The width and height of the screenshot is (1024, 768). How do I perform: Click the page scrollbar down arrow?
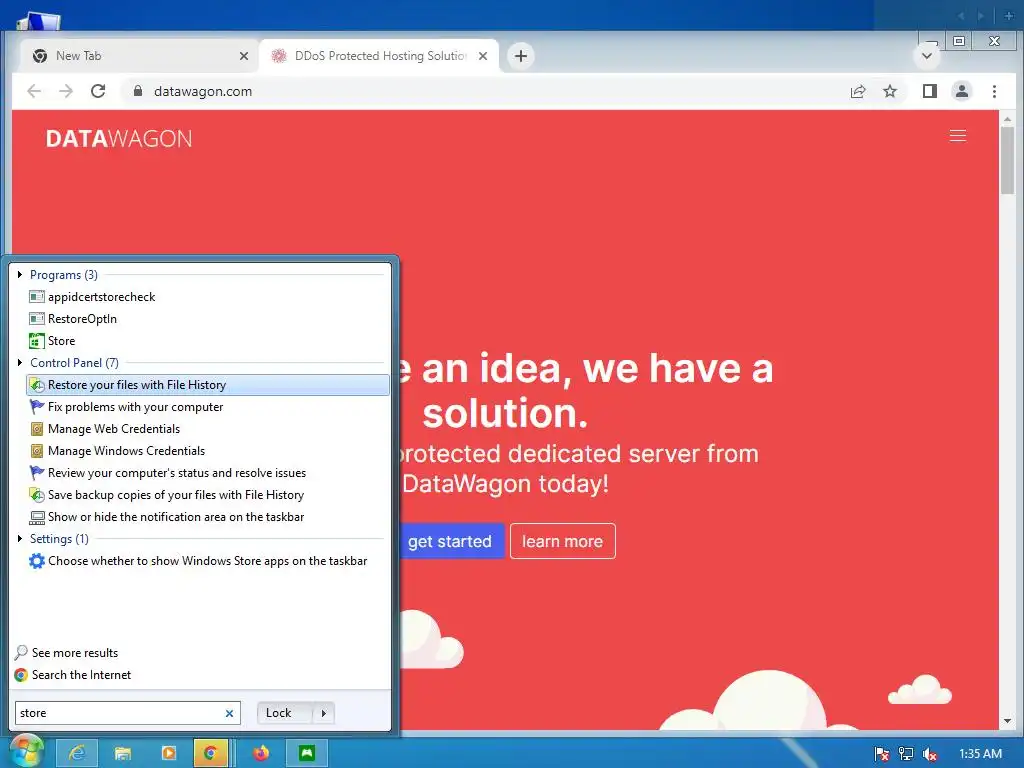click(x=1008, y=721)
